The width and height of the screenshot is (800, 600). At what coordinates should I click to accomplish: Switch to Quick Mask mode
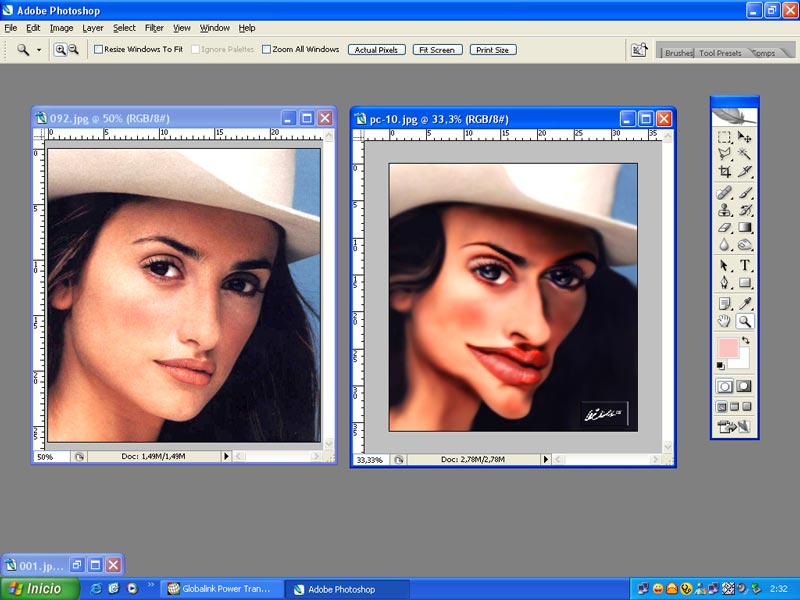click(744, 386)
